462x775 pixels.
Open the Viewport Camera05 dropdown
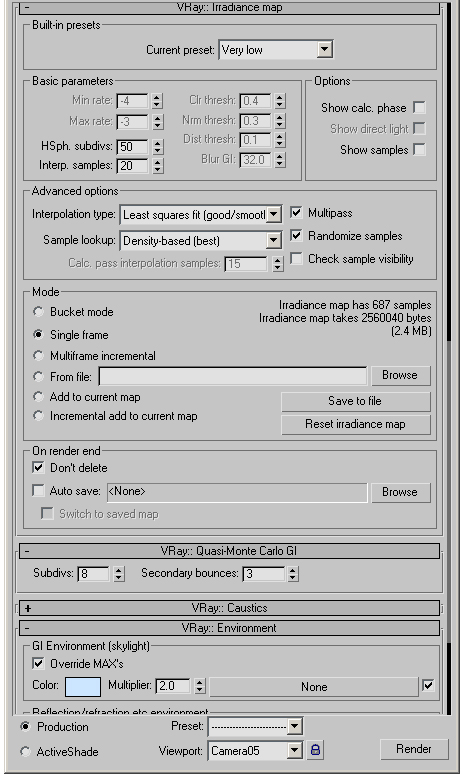pyautogui.click(x=255, y=751)
